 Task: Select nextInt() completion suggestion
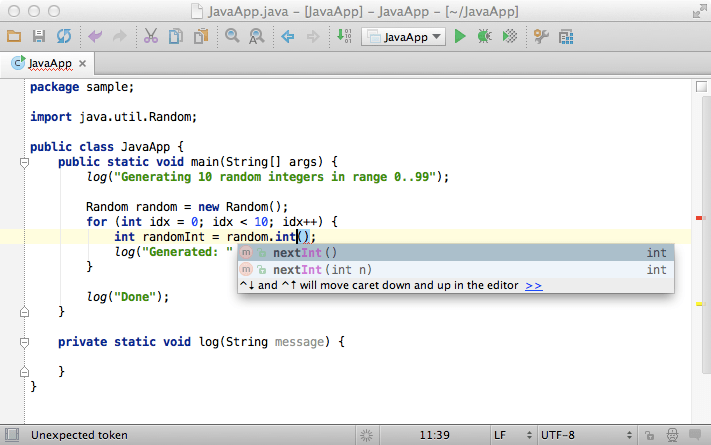[x=456, y=253]
